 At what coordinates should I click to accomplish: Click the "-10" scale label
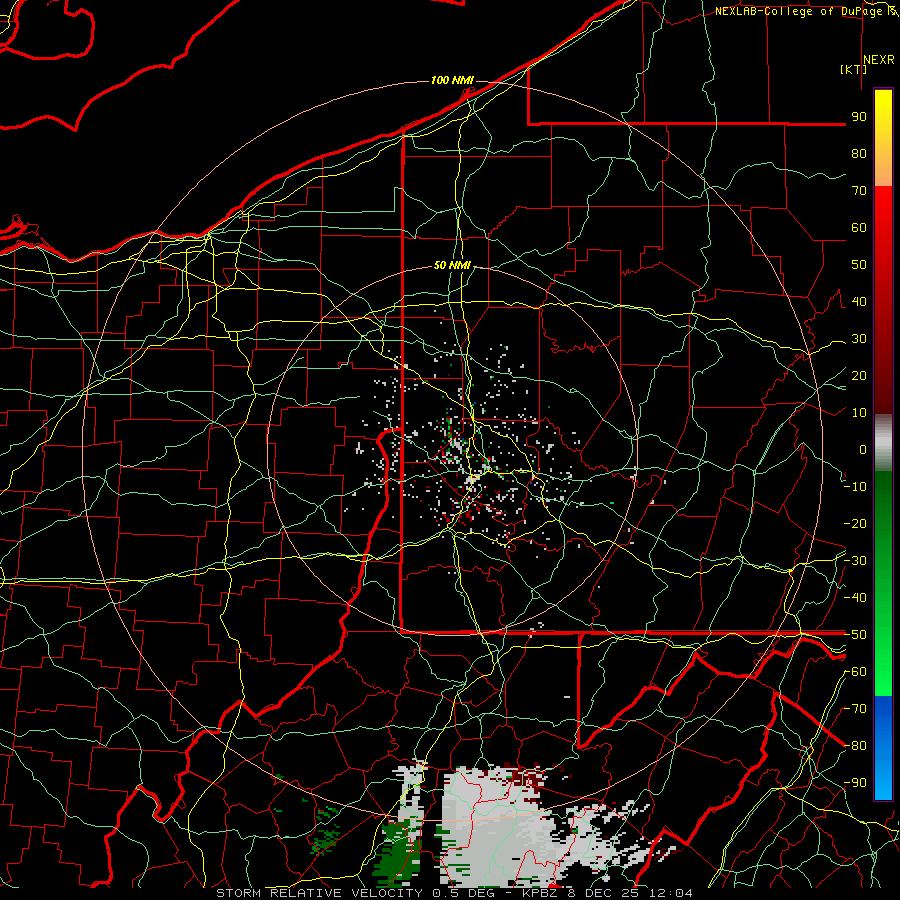(855, 487)
